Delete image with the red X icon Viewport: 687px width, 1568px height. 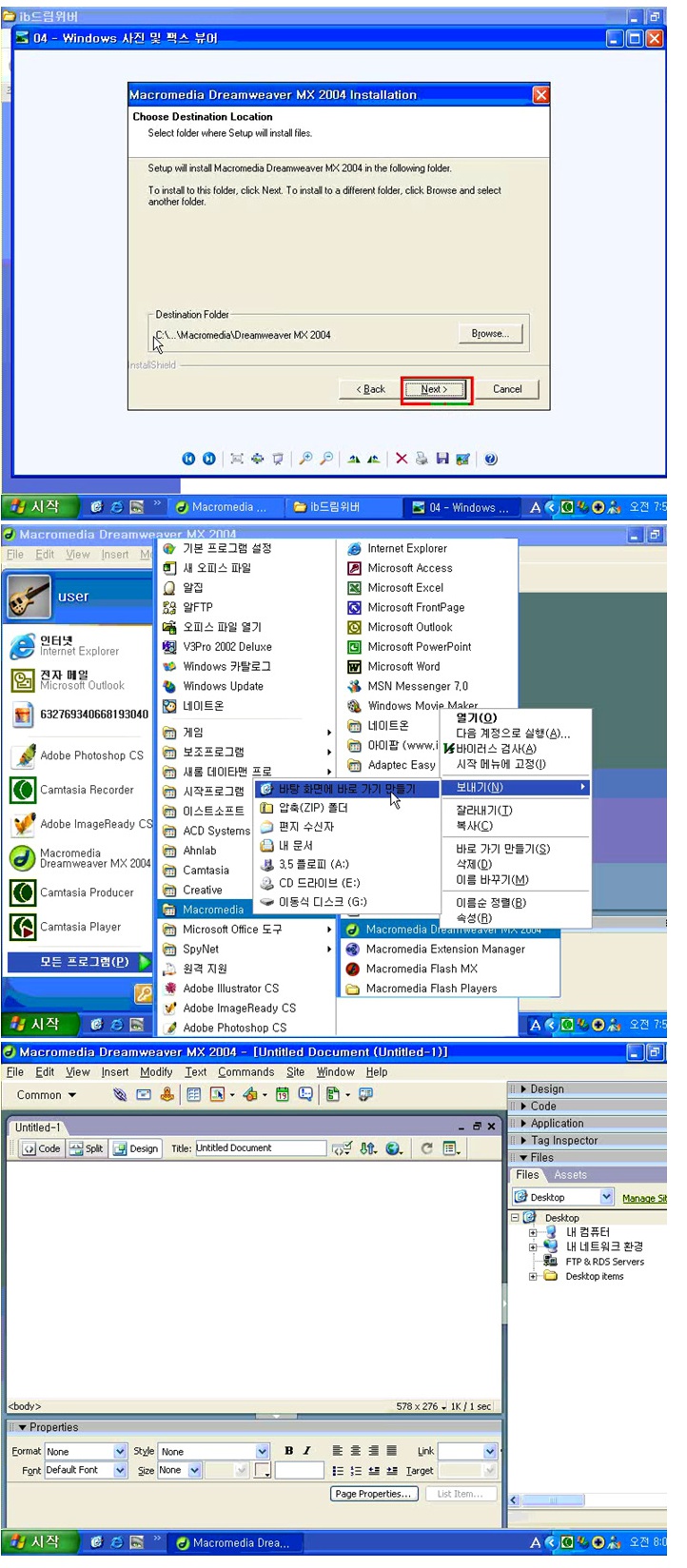tap(402, 459)
